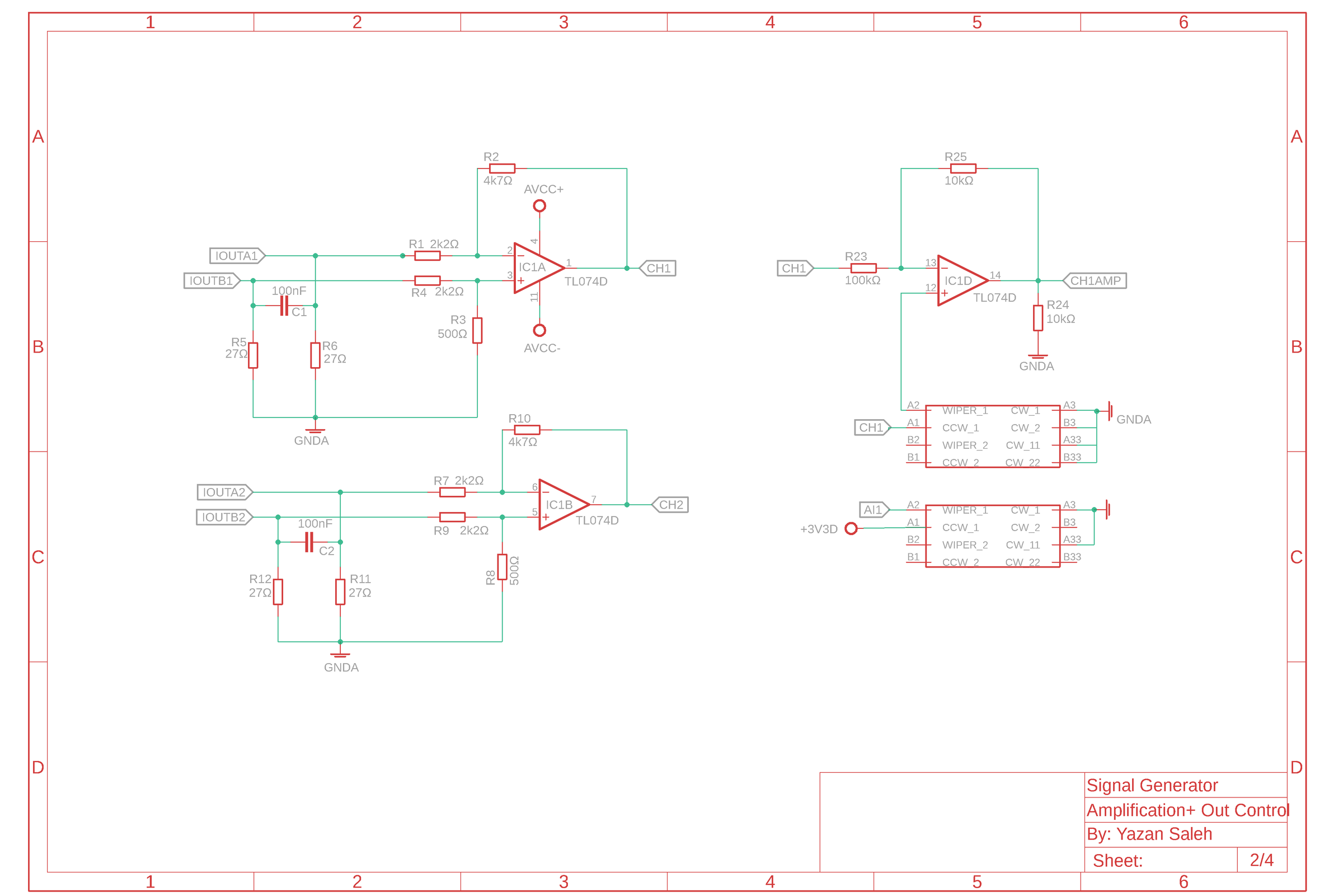The image size is (1343, 896).
Task: Click the upper potentiometer block near CH1
Action: pos(992,436)
